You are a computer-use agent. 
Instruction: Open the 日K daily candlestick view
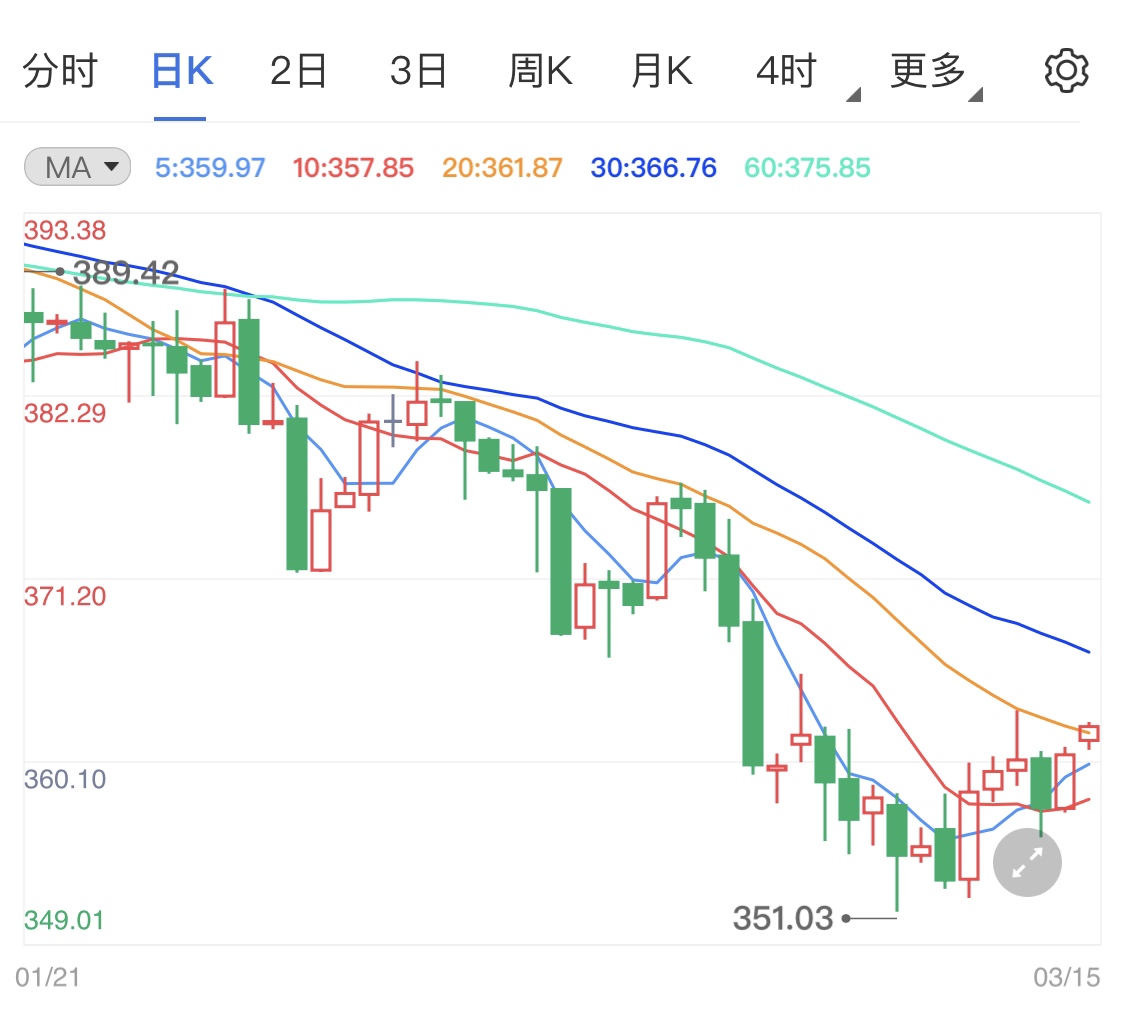pos(180,69)
